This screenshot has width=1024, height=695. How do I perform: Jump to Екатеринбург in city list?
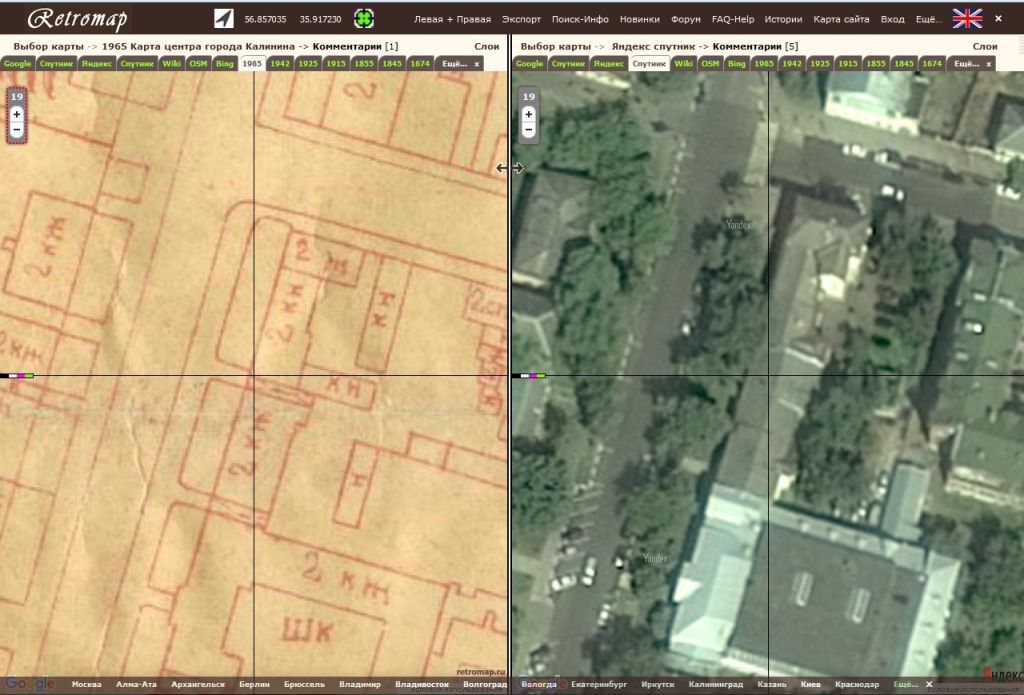click(x=599, y=685)
